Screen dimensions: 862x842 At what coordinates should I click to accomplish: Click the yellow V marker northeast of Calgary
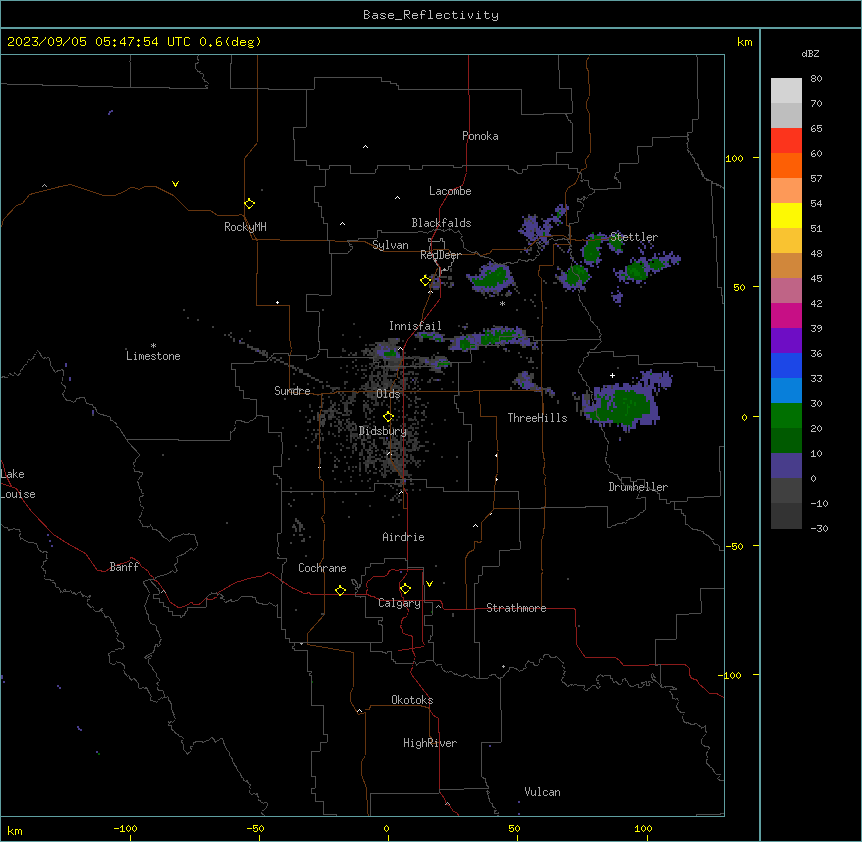pyautogui.click(x=429, y=584)
